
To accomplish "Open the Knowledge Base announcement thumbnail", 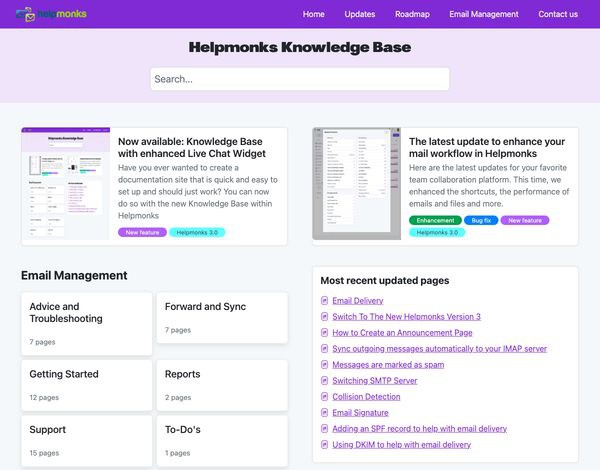I will click(65, 184).
